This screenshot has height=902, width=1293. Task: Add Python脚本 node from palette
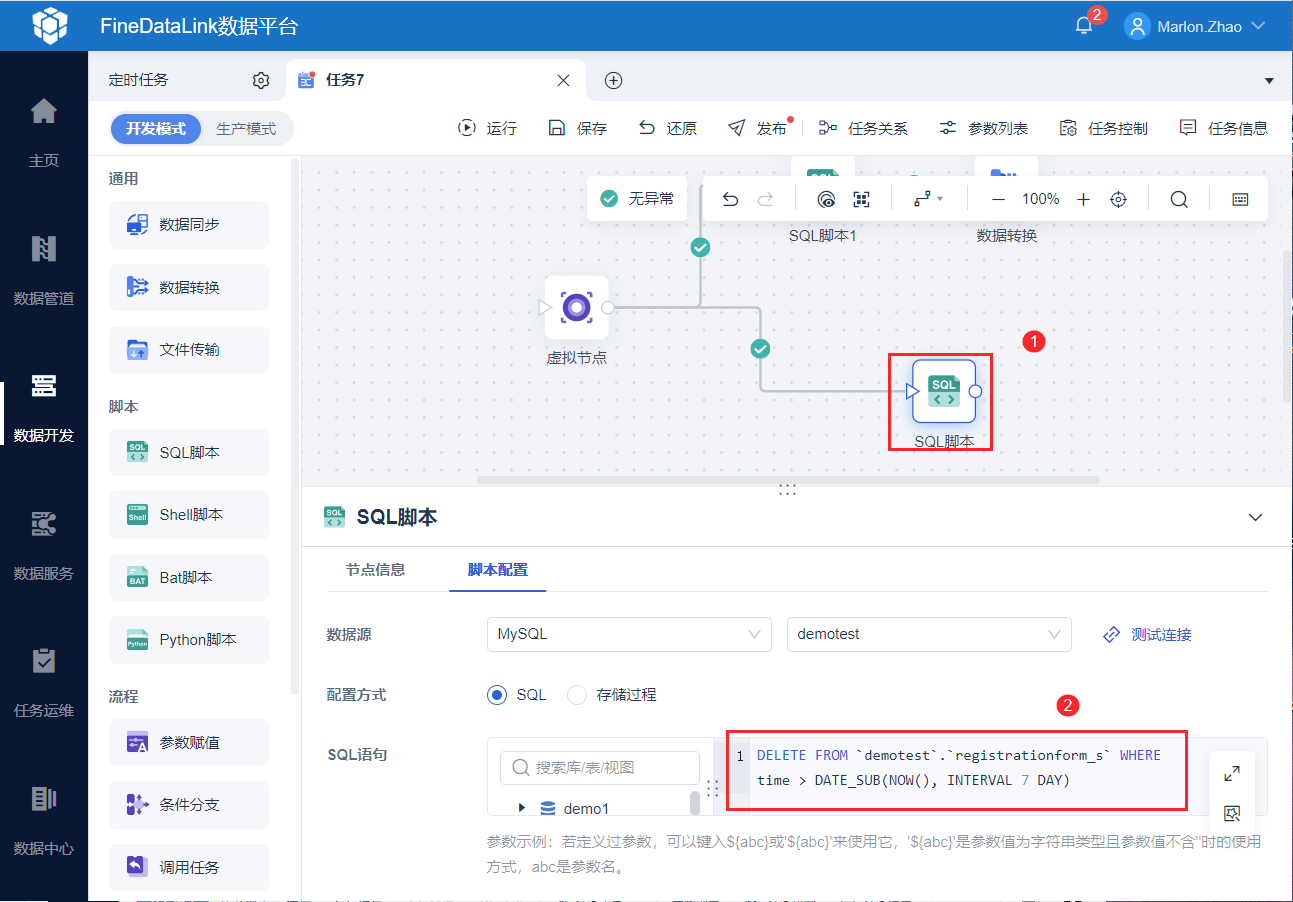pos(189,640)
